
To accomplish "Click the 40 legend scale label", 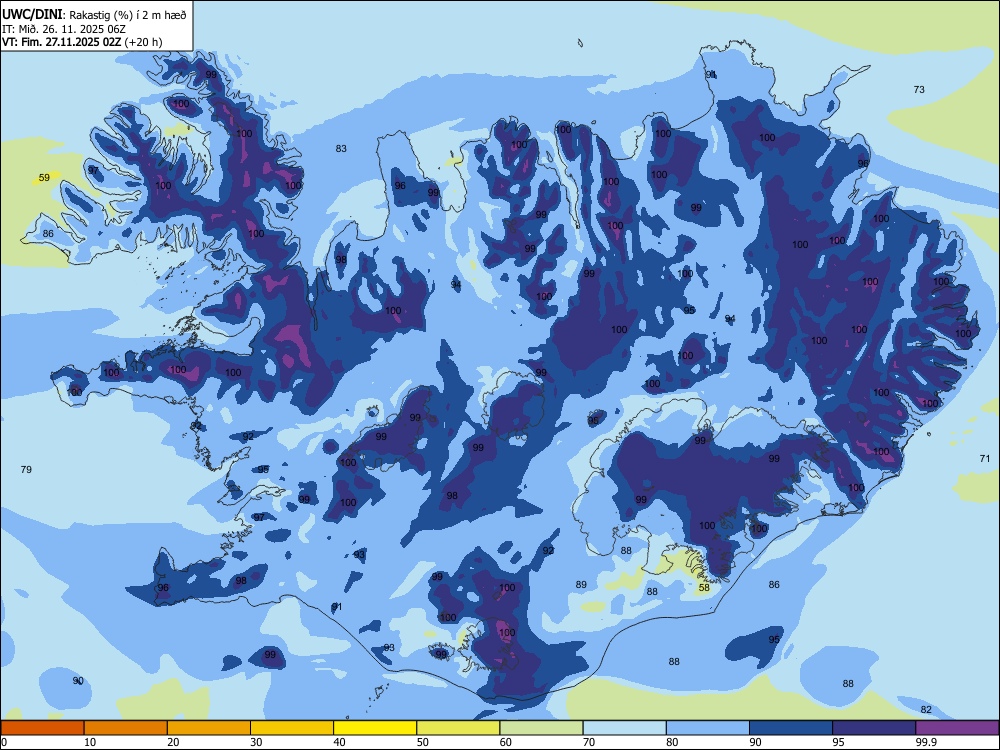I will (x=339, y=742).
